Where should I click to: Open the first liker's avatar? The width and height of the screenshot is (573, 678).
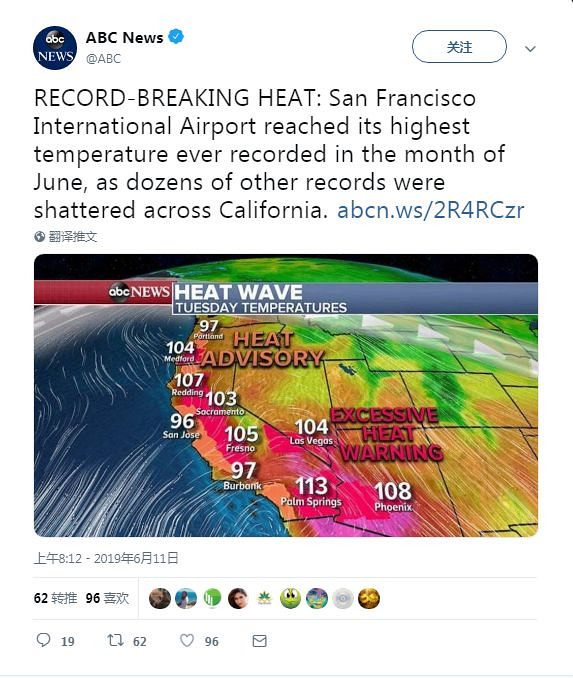(x=160, y=598)
